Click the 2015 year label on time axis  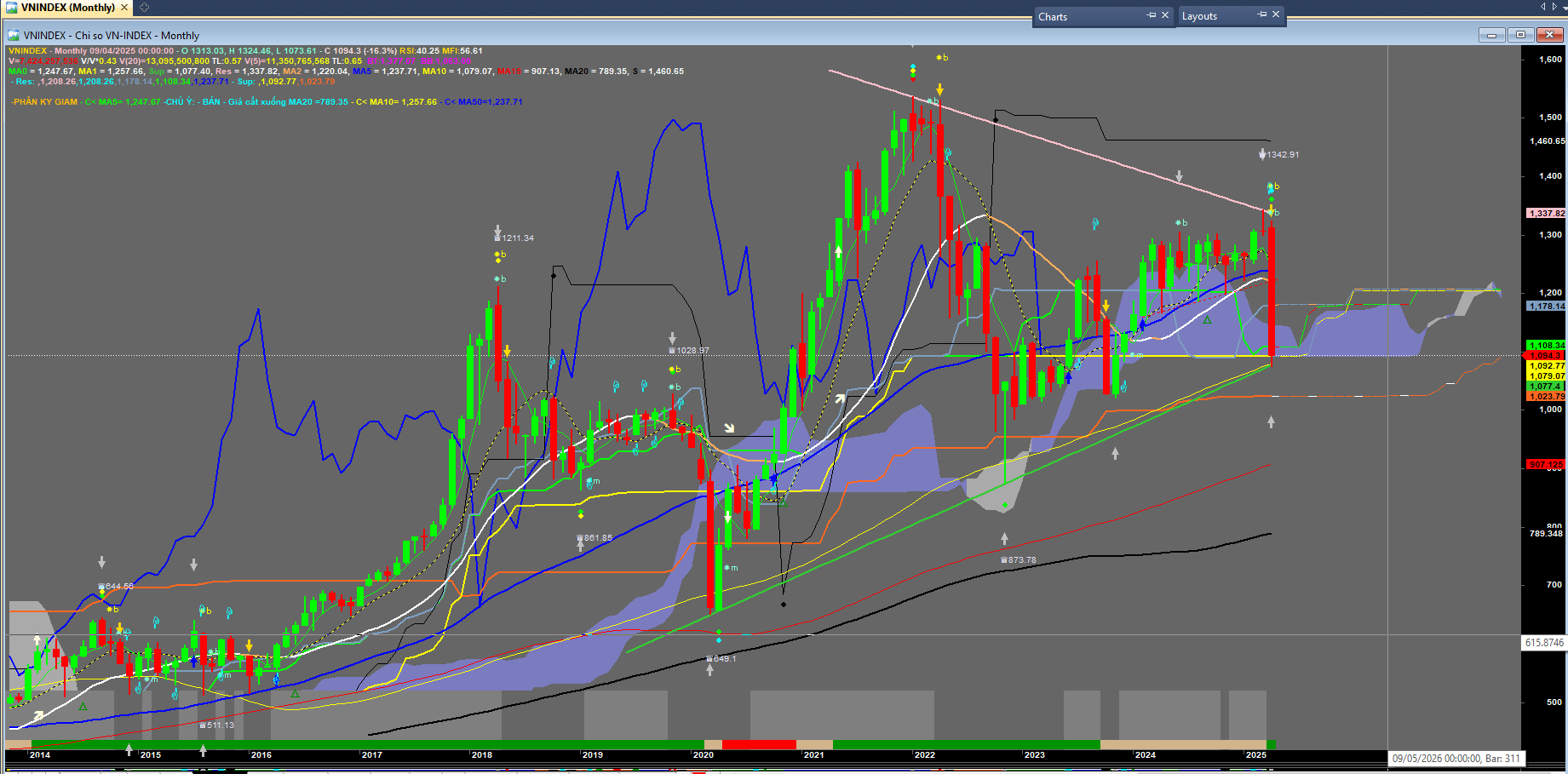(151, 754)
